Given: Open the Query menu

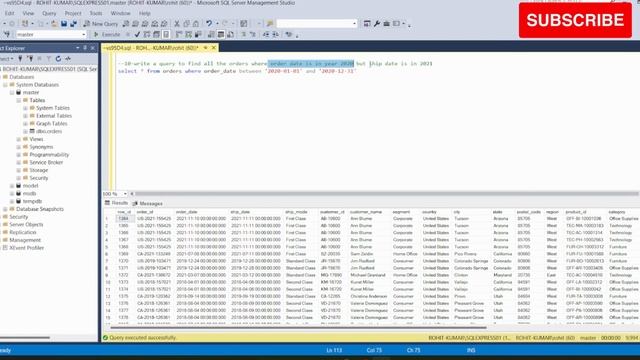Looking at the screenshot, I should [x=49, y=13].
